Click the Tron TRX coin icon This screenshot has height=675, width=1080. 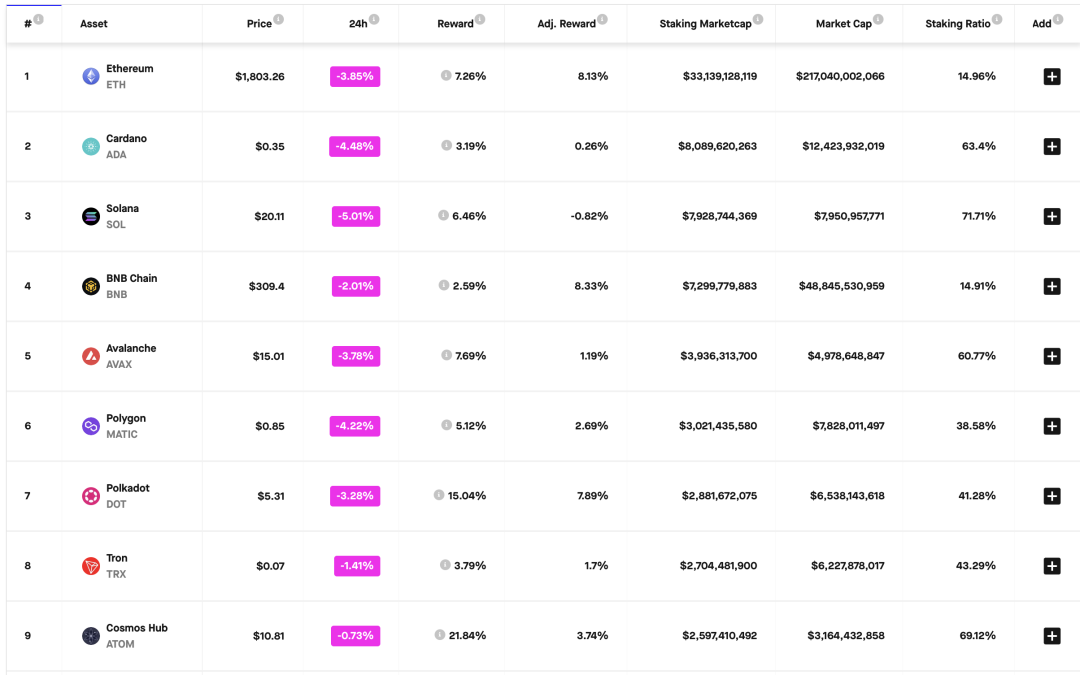[91, 566]
